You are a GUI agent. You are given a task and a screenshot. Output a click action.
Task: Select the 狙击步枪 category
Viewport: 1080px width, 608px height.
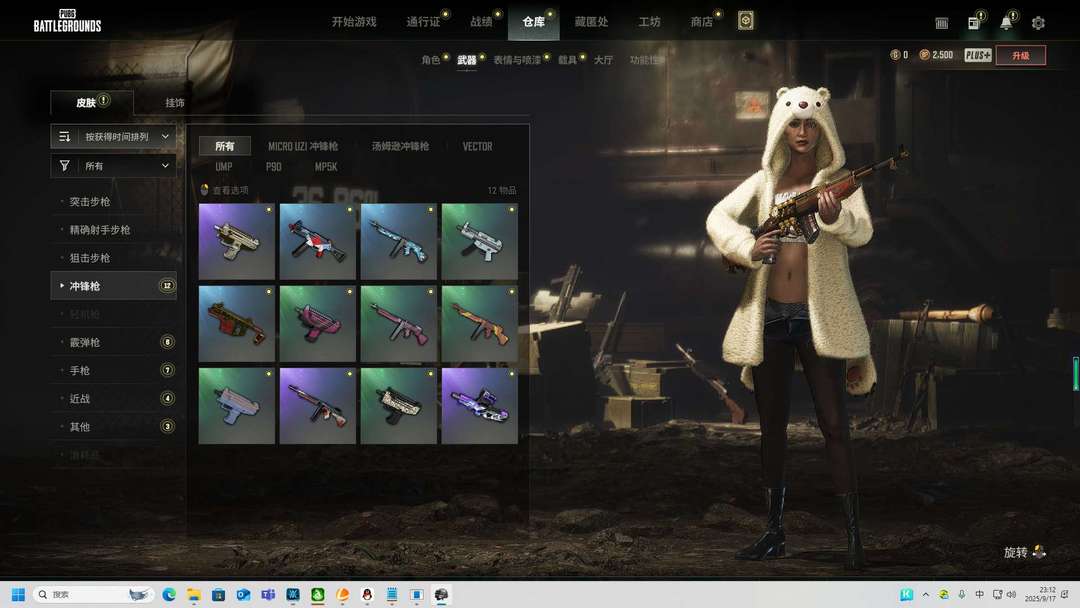114,258
